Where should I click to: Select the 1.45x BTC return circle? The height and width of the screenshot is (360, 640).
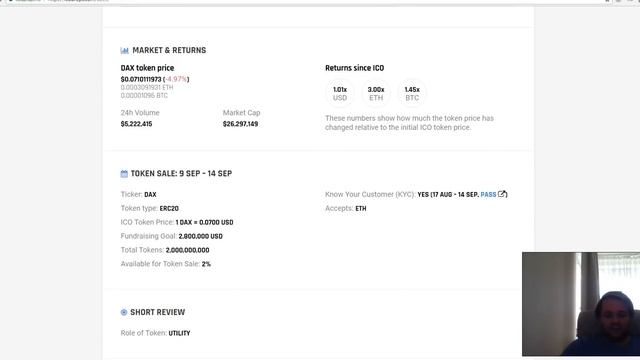412,93
